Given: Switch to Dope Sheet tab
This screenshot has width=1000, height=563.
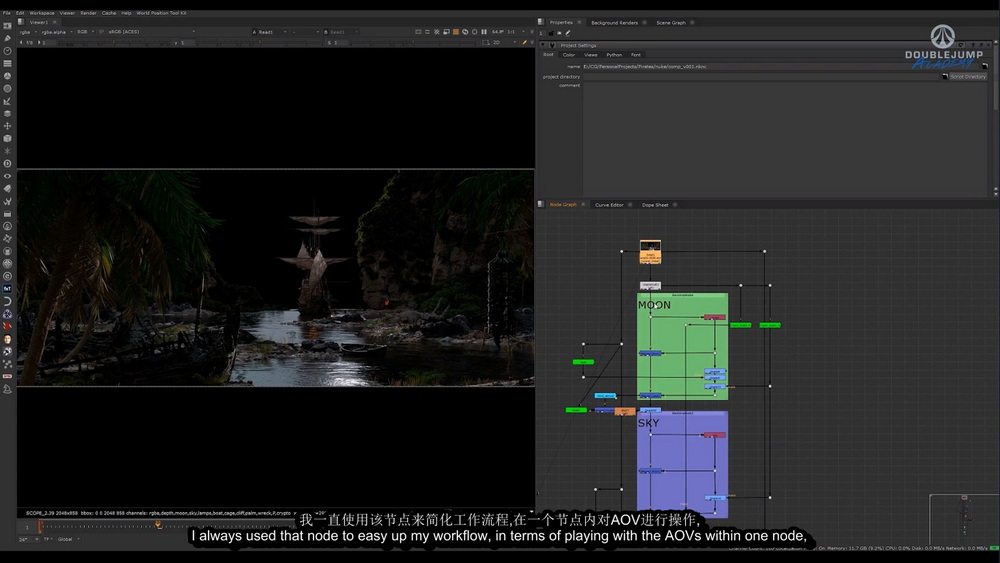Looking at the screenshot, I should click(655, 205).
